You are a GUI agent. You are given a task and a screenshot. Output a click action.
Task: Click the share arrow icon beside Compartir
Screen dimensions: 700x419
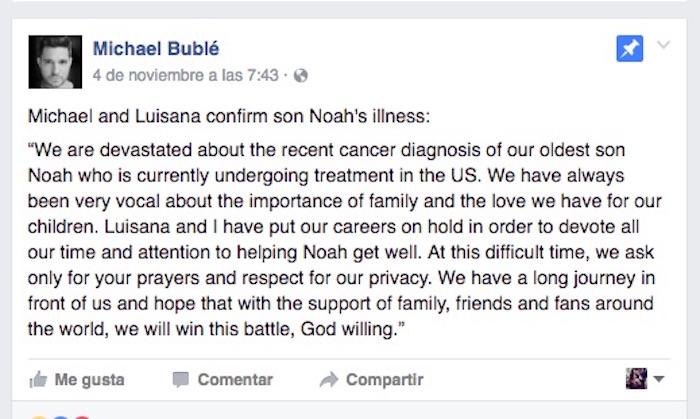pos(329,380)
